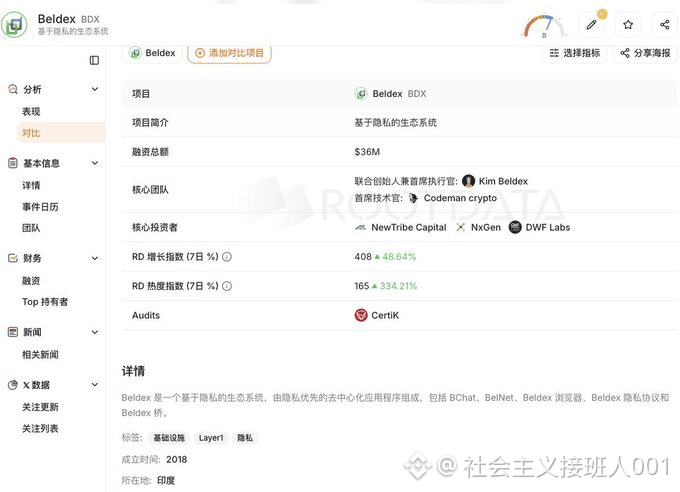Click the 基础设施 tag
Image resolution: width=680 pixels, height=492 pixels.
coord(169,438)
